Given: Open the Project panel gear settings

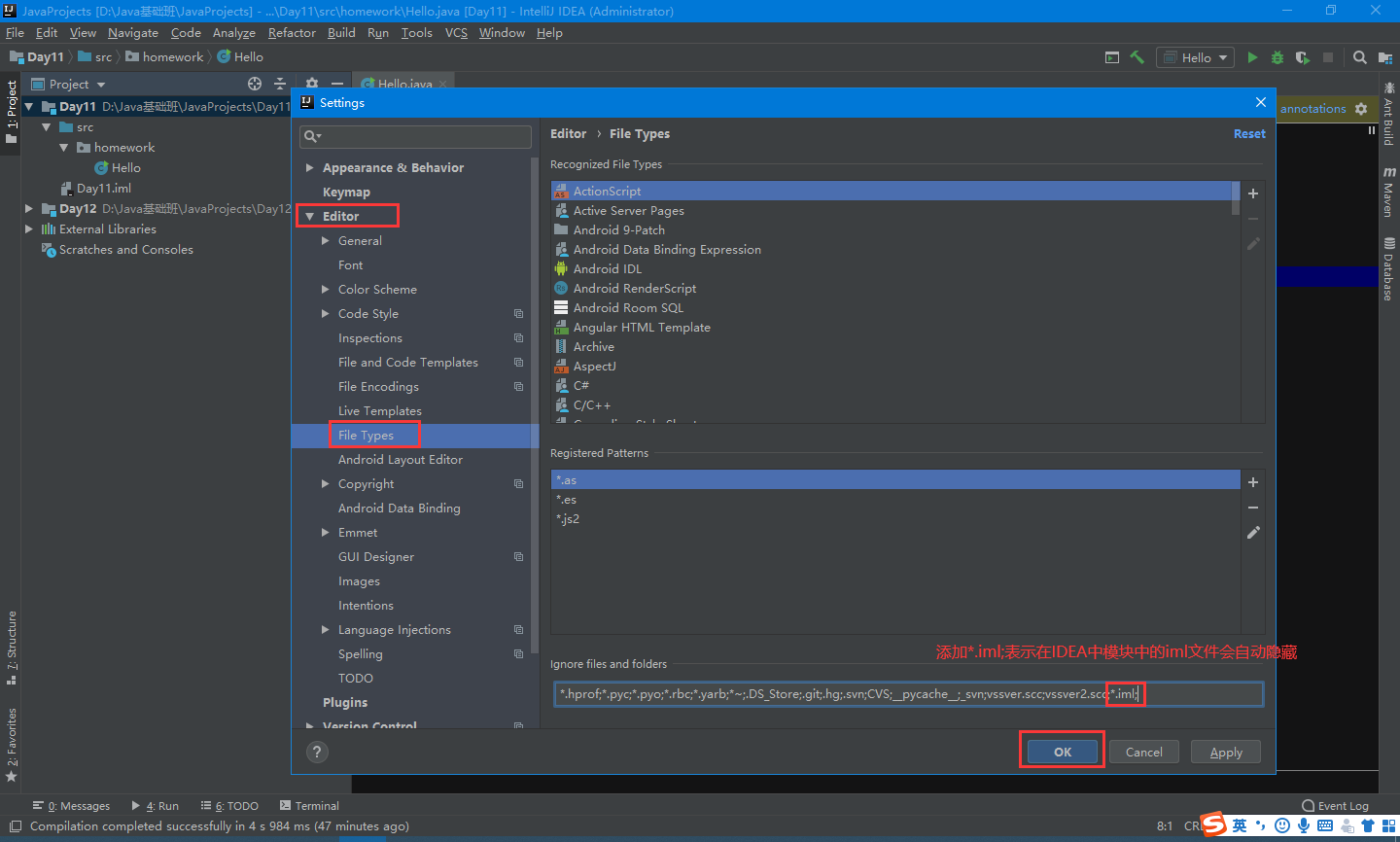Looking at the screenshot, I should [x=311, y=84].
